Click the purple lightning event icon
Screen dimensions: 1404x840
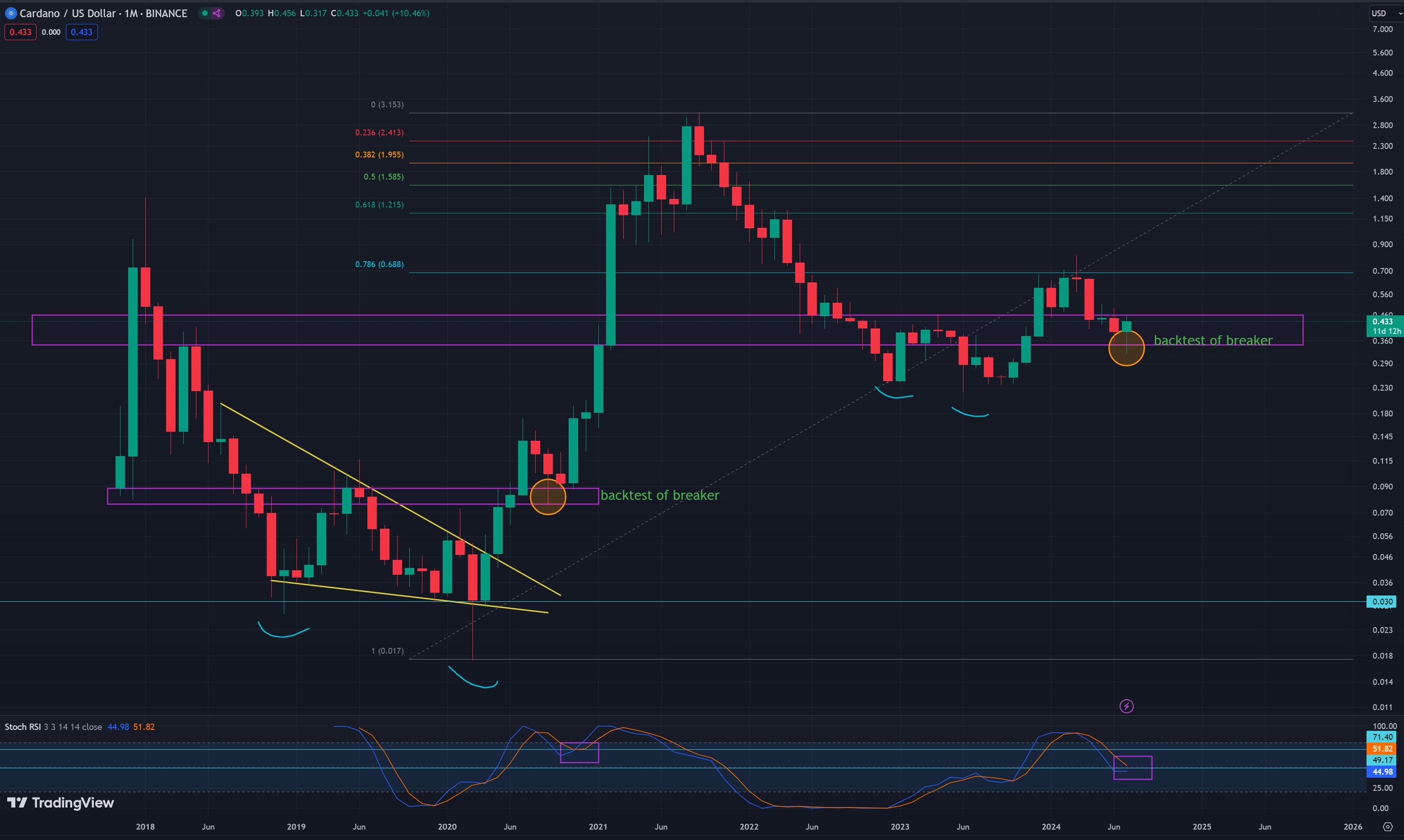click(x=1126, y=706)
